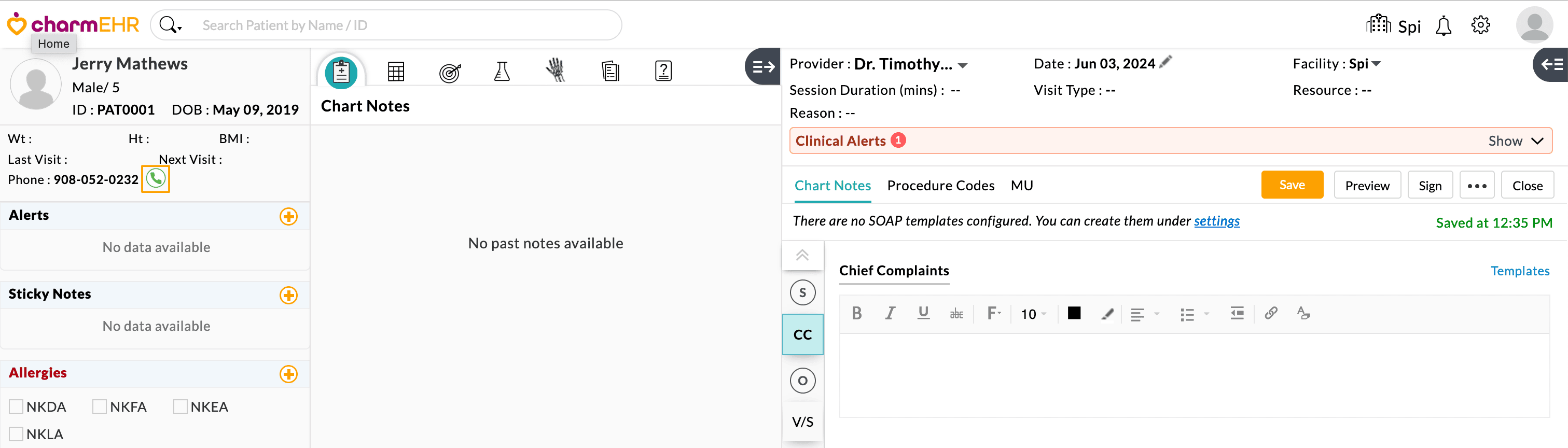The height and width of the screenshot is (448, 1568).
Task: Open the font size 10 dropdown
Action: [1034, 314]
